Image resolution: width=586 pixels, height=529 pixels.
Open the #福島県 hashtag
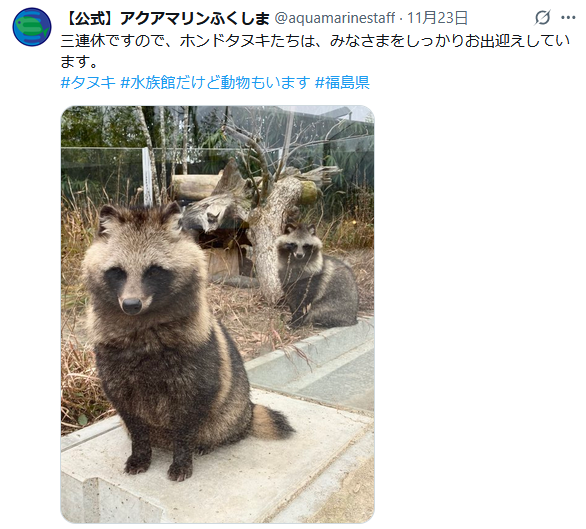click(x=342, y=82)
